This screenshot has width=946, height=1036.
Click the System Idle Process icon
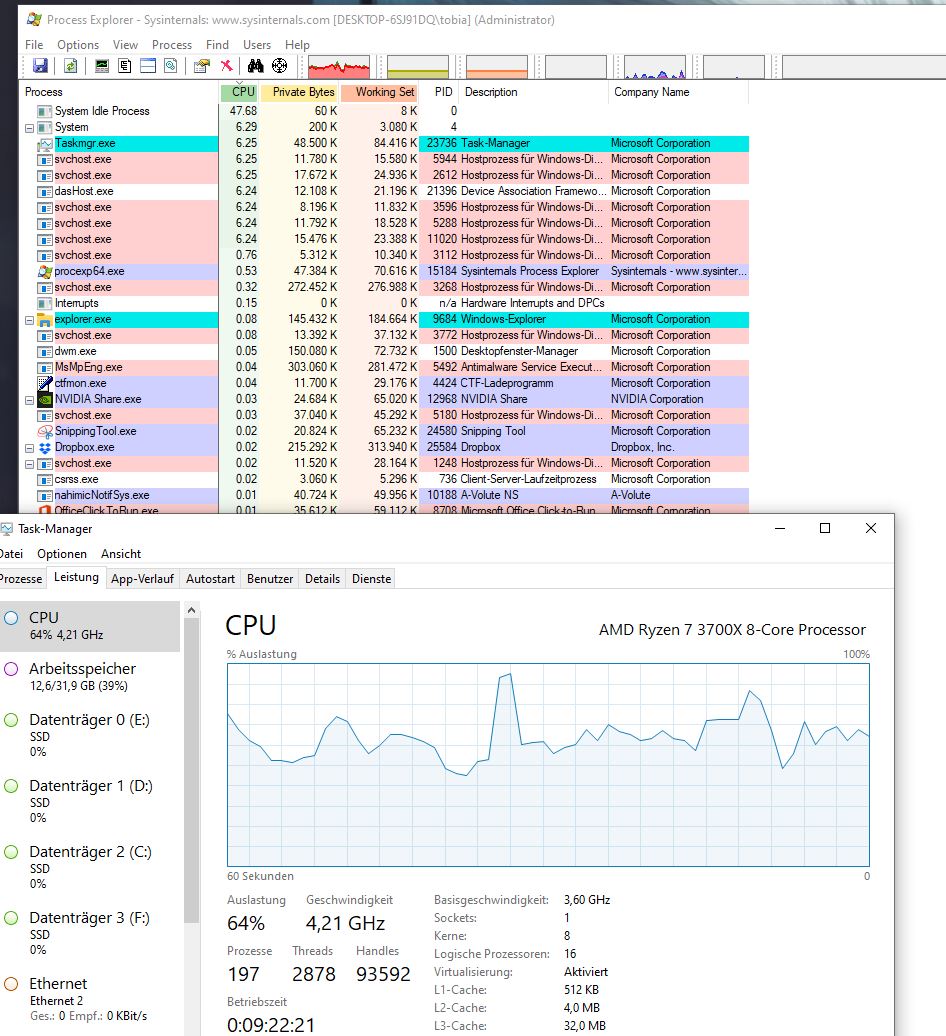(x=45, y=111)
